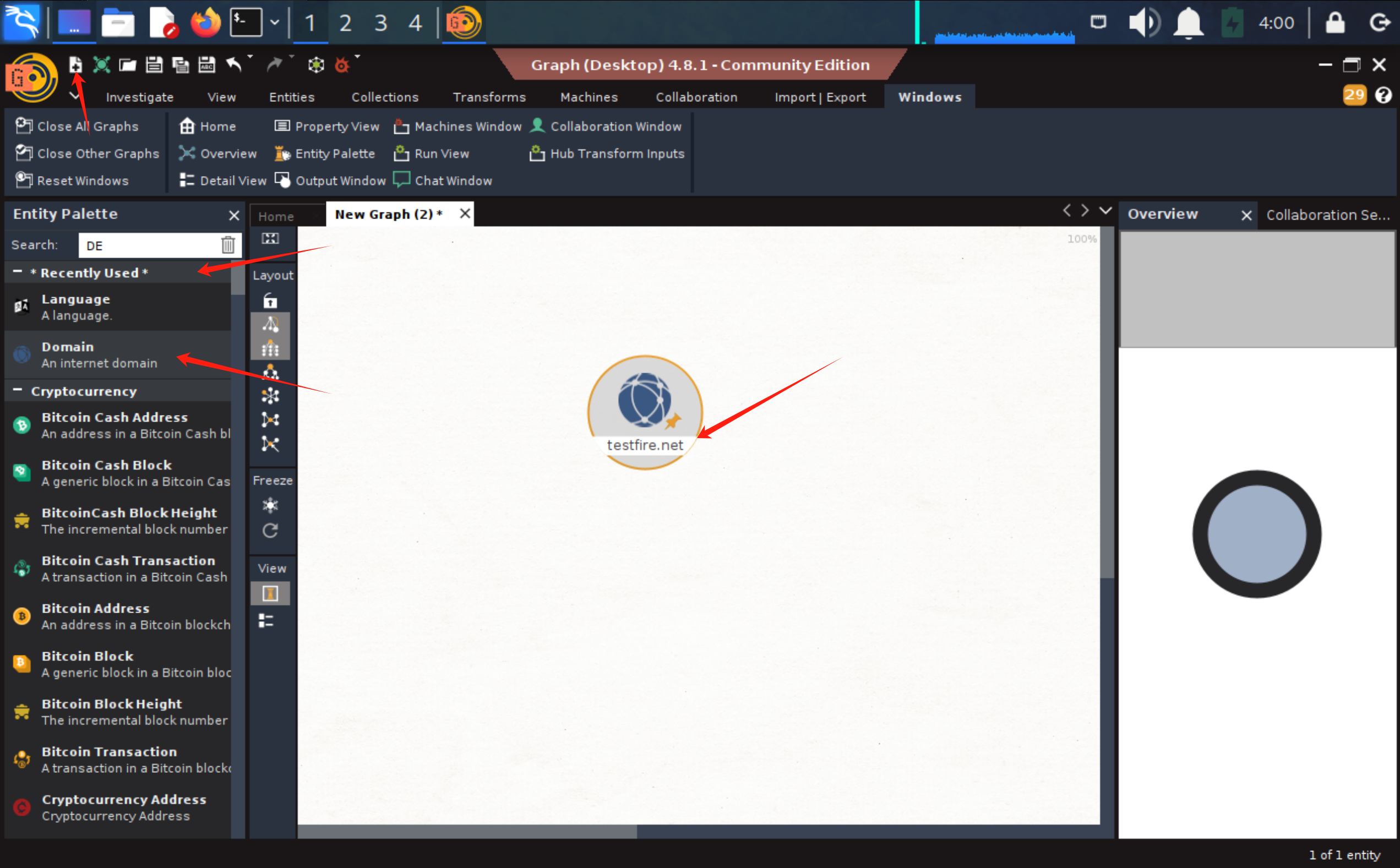
Task: Collapse the Recently Used palette group
Action: (18, 272)
